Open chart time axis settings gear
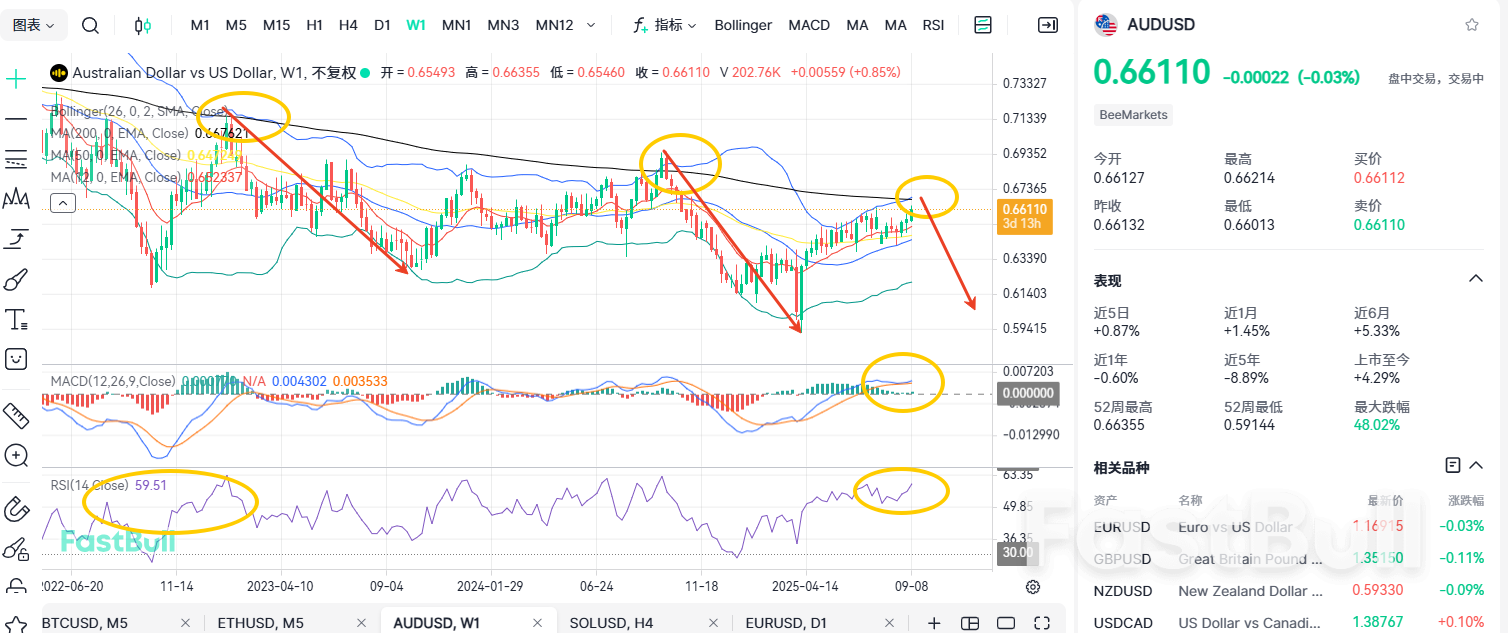The height and width of the screenshot is (633, 1508). [1033, 587]
